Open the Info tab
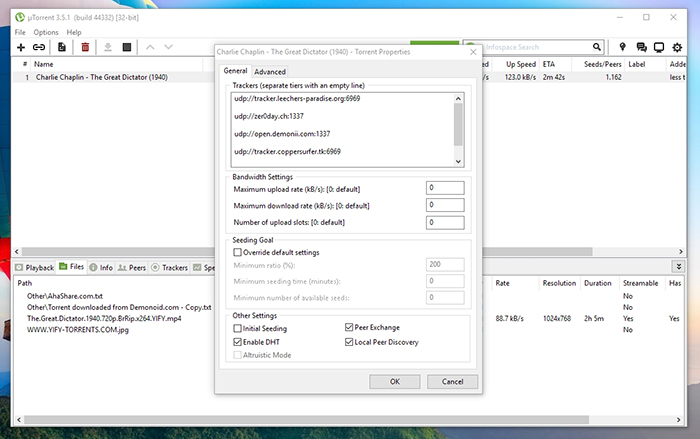The width and height of the screenshot is (700, 439). [x=101, y=268]
